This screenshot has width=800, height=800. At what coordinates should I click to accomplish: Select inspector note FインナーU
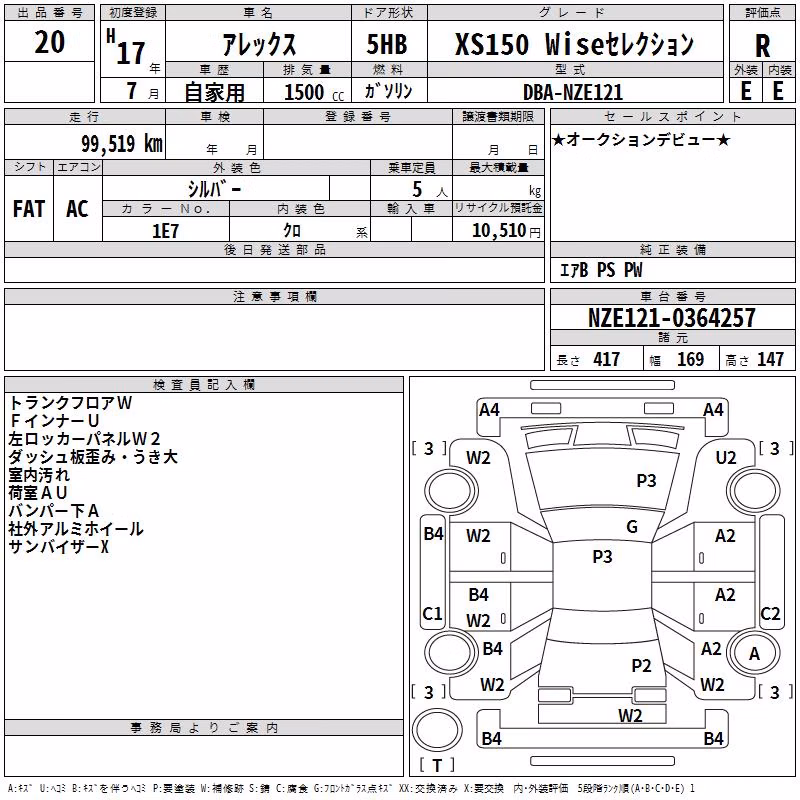click(54, 421)
